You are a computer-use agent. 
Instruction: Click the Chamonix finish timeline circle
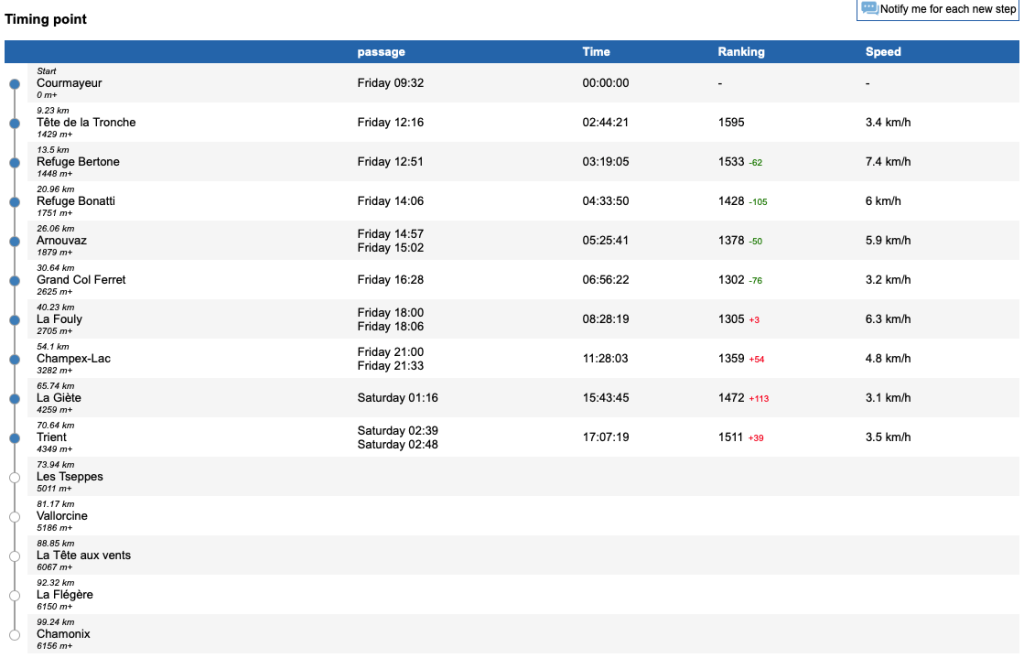point(14,635)
